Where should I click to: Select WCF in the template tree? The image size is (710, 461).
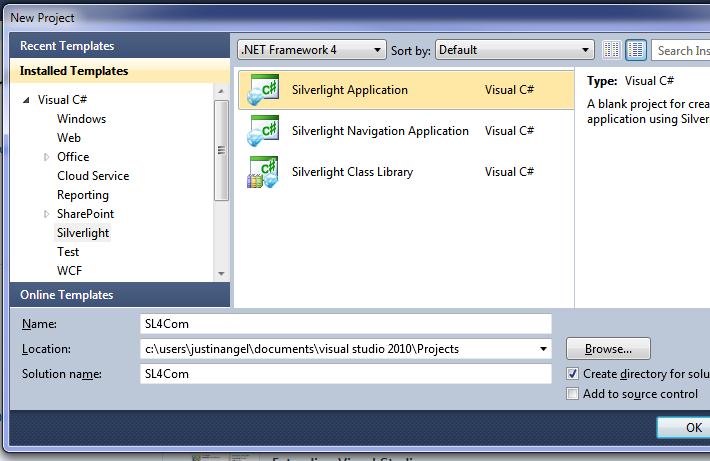coord(69,271)
